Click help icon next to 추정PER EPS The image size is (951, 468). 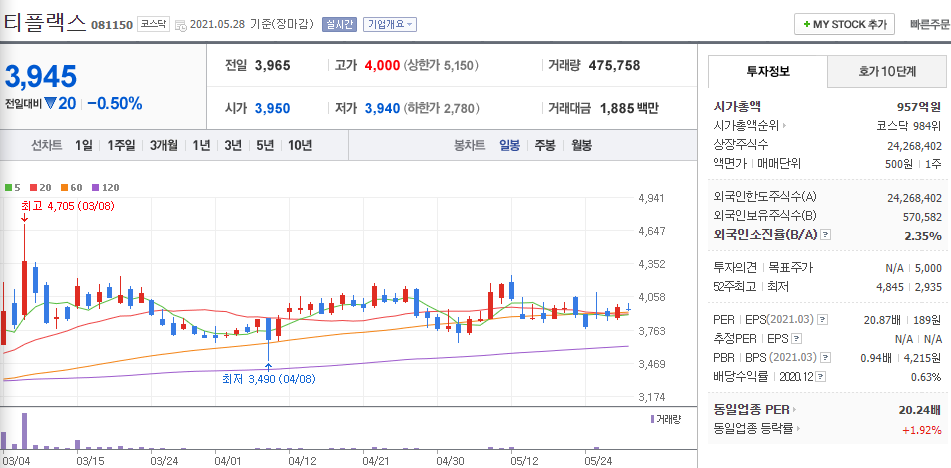(x=797, y=338)
